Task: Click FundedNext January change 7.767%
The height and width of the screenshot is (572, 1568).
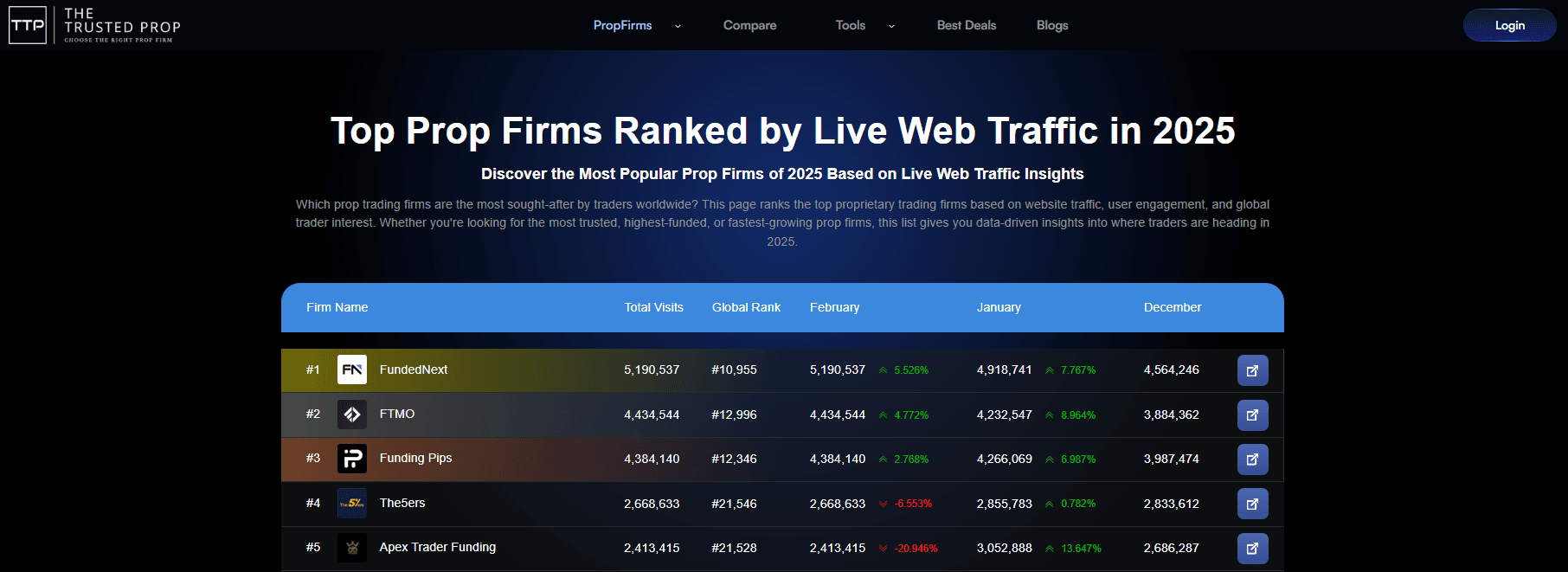Action: [1078, 370]
